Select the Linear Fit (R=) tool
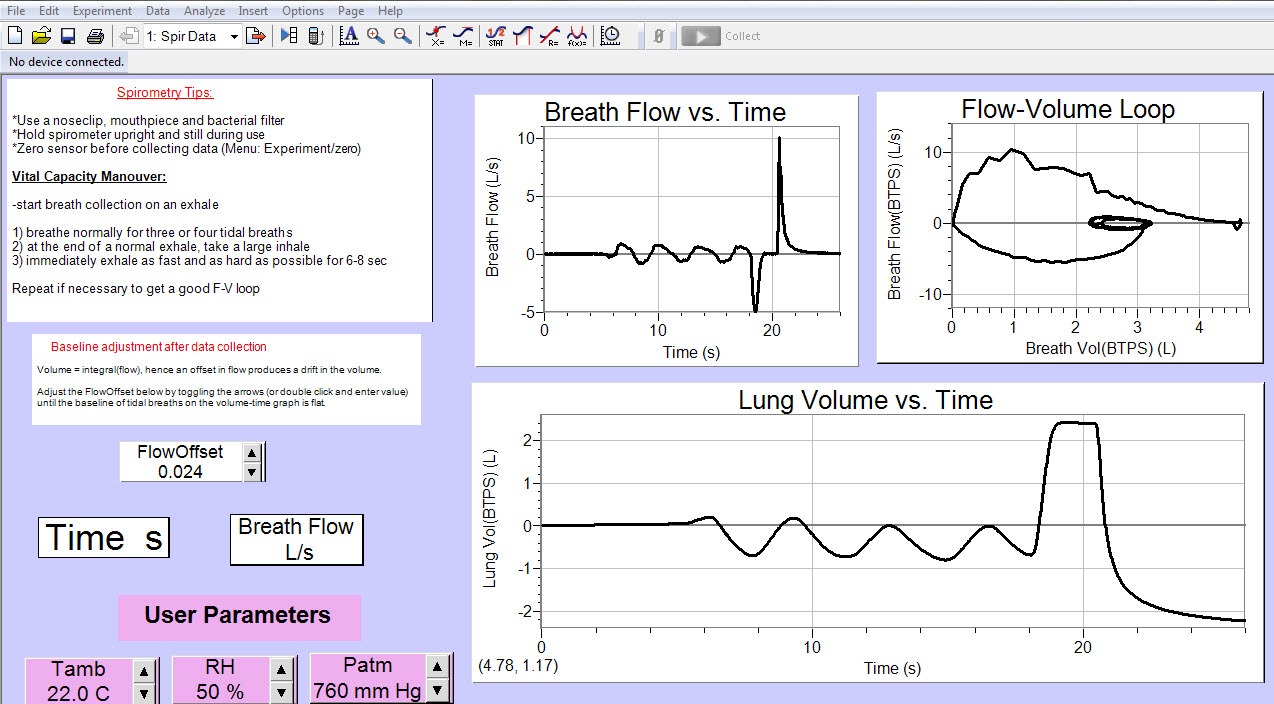This screenshot has height=704, width=1274. click(549, 36)
